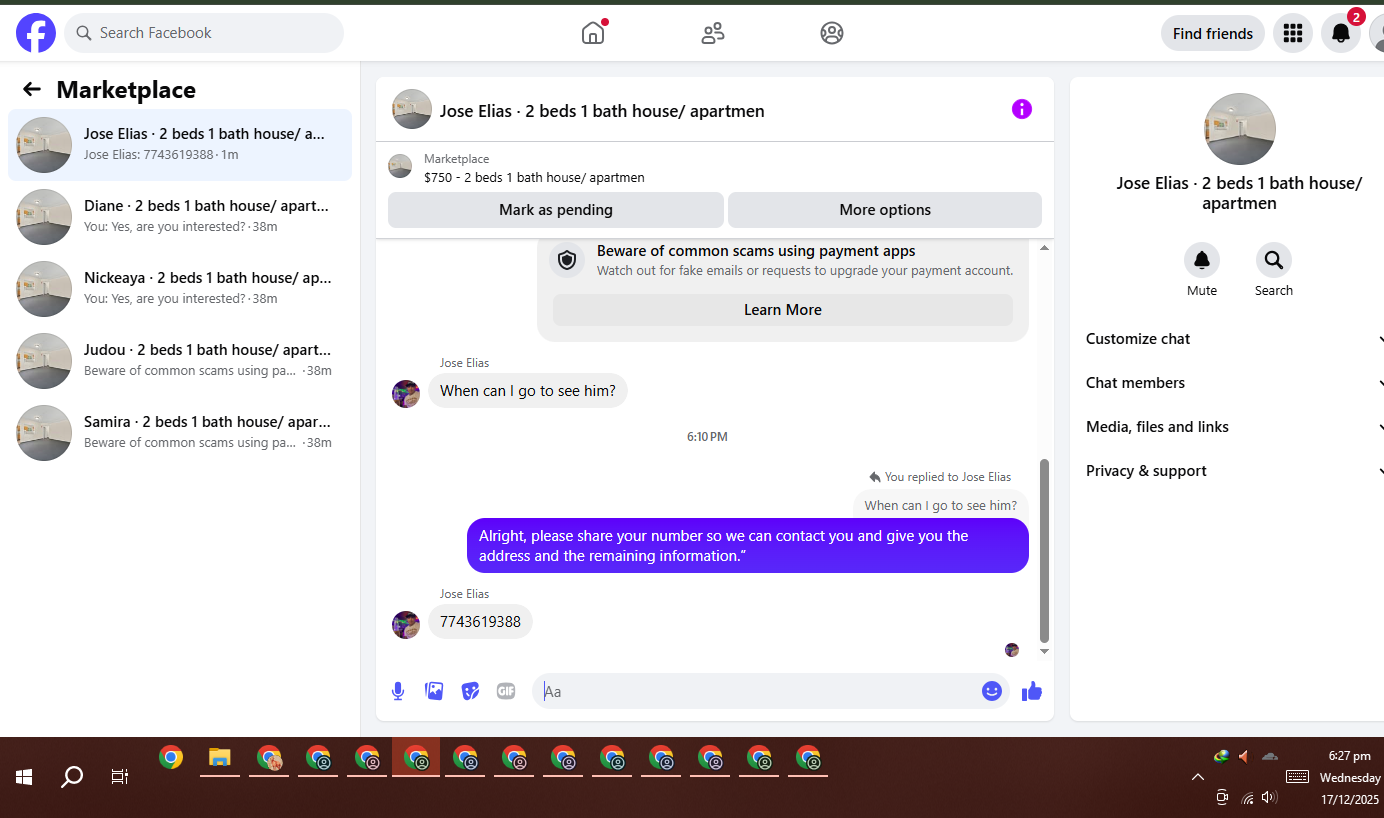
Task: Search in conversation using the magnifier icon
Action: coord(1274,260)
